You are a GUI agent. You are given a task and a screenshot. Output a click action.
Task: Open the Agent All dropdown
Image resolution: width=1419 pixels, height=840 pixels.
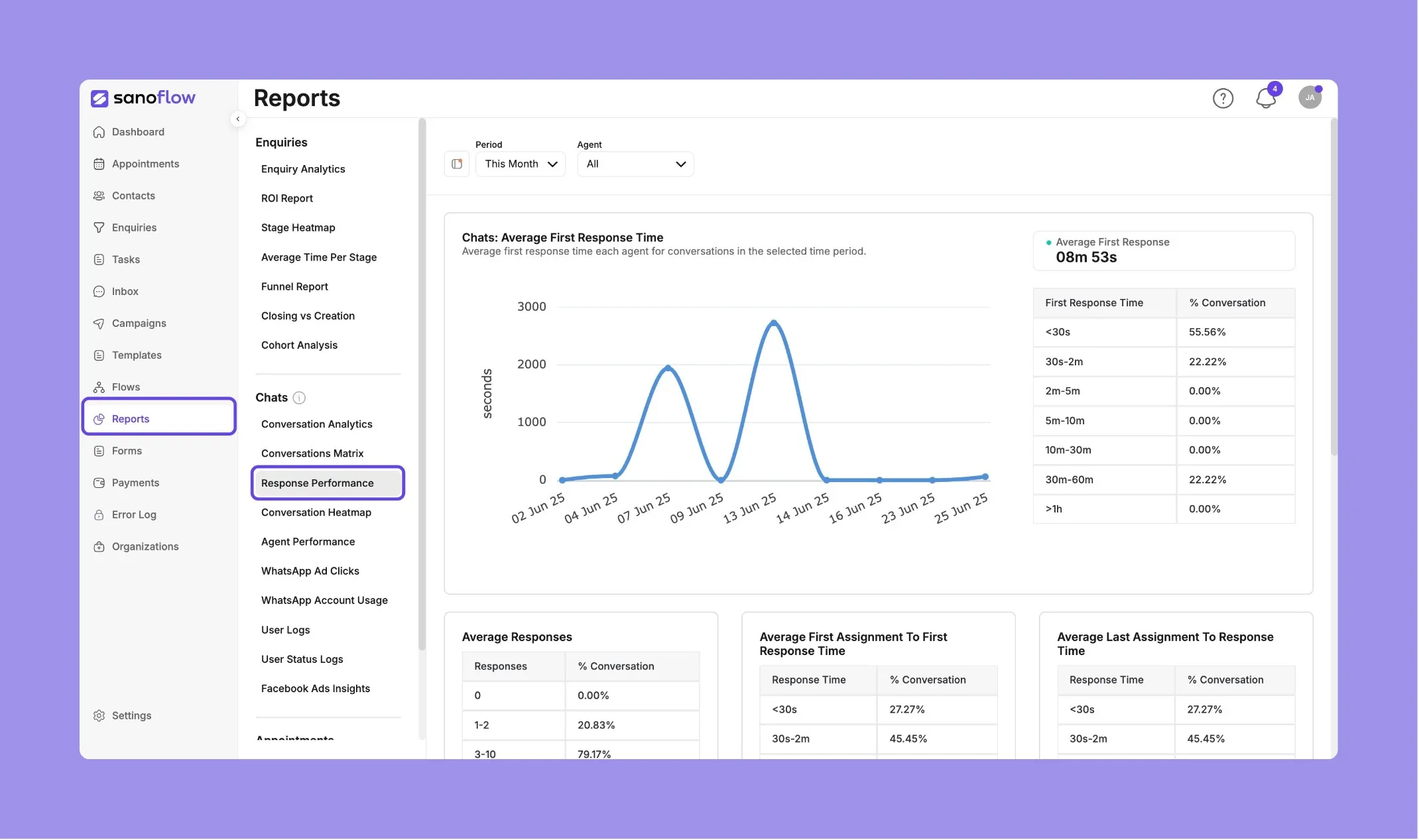point(635,164)
